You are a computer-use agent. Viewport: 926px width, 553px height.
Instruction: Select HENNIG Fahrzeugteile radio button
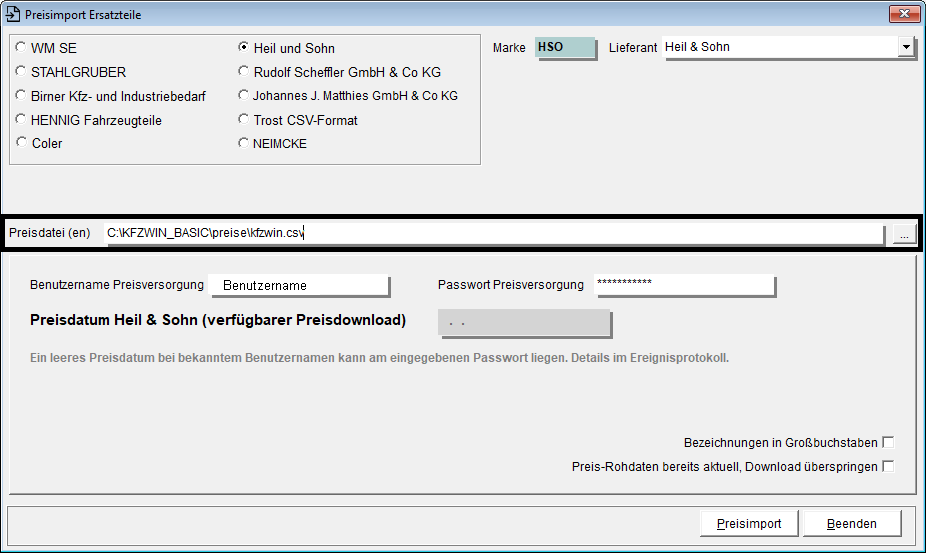(x=21, y=119)
